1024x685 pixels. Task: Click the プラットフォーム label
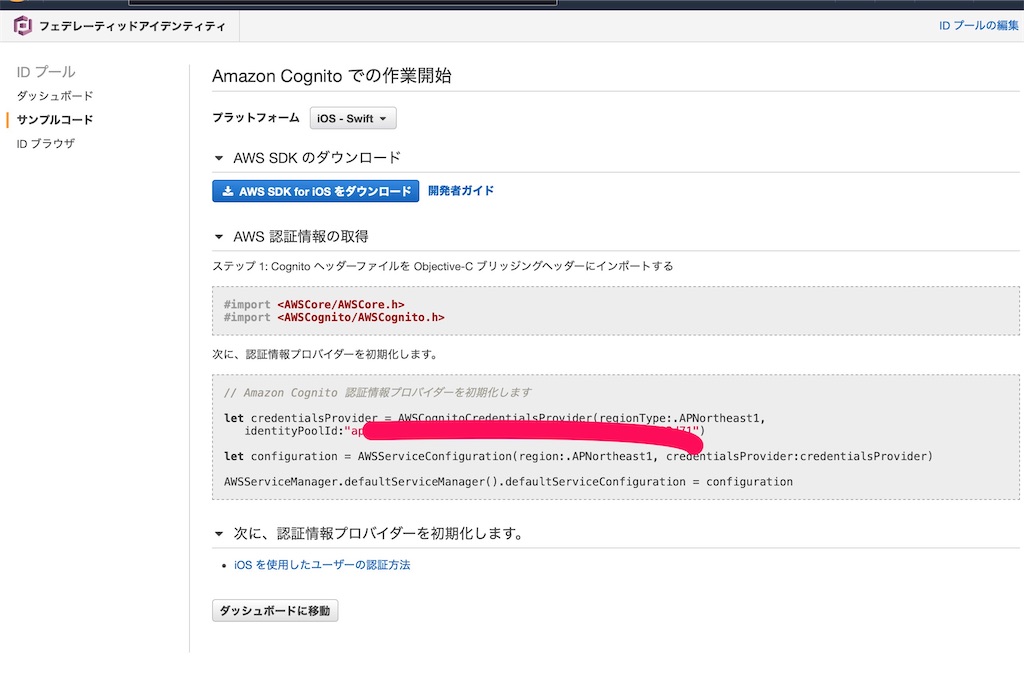click(x=256, y=118)
